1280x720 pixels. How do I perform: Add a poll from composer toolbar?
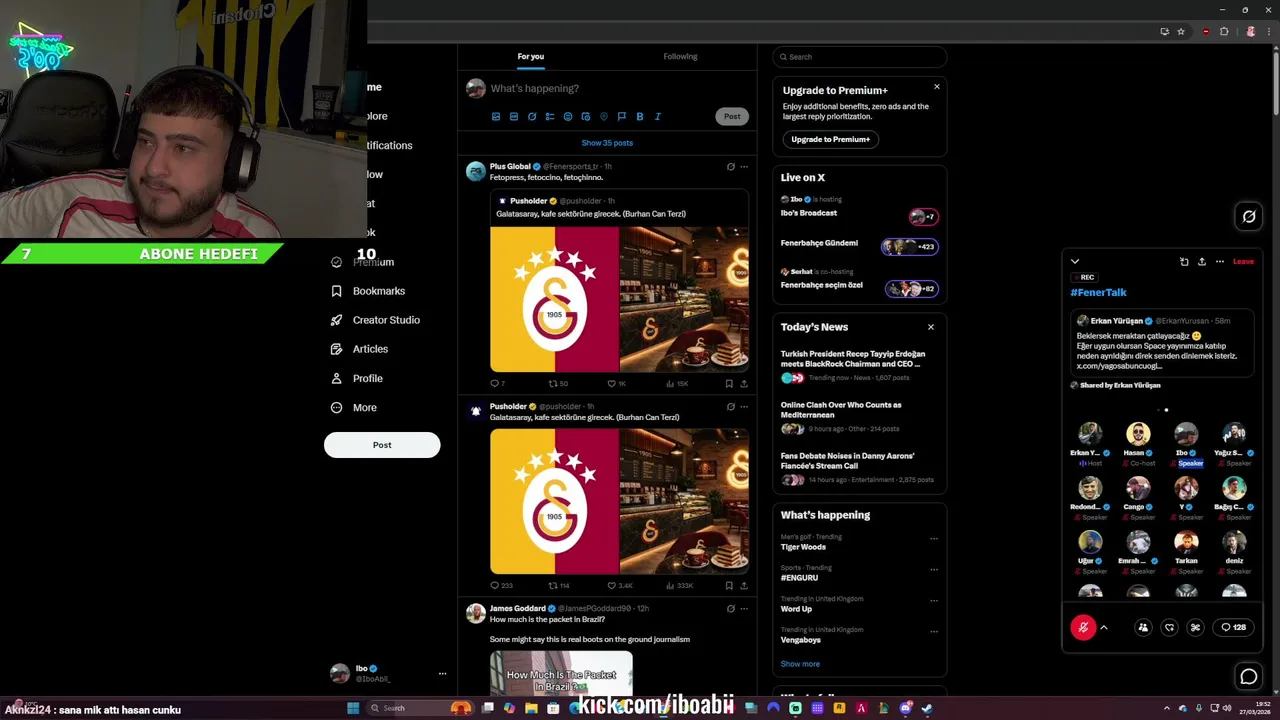[x=550, y=117]
